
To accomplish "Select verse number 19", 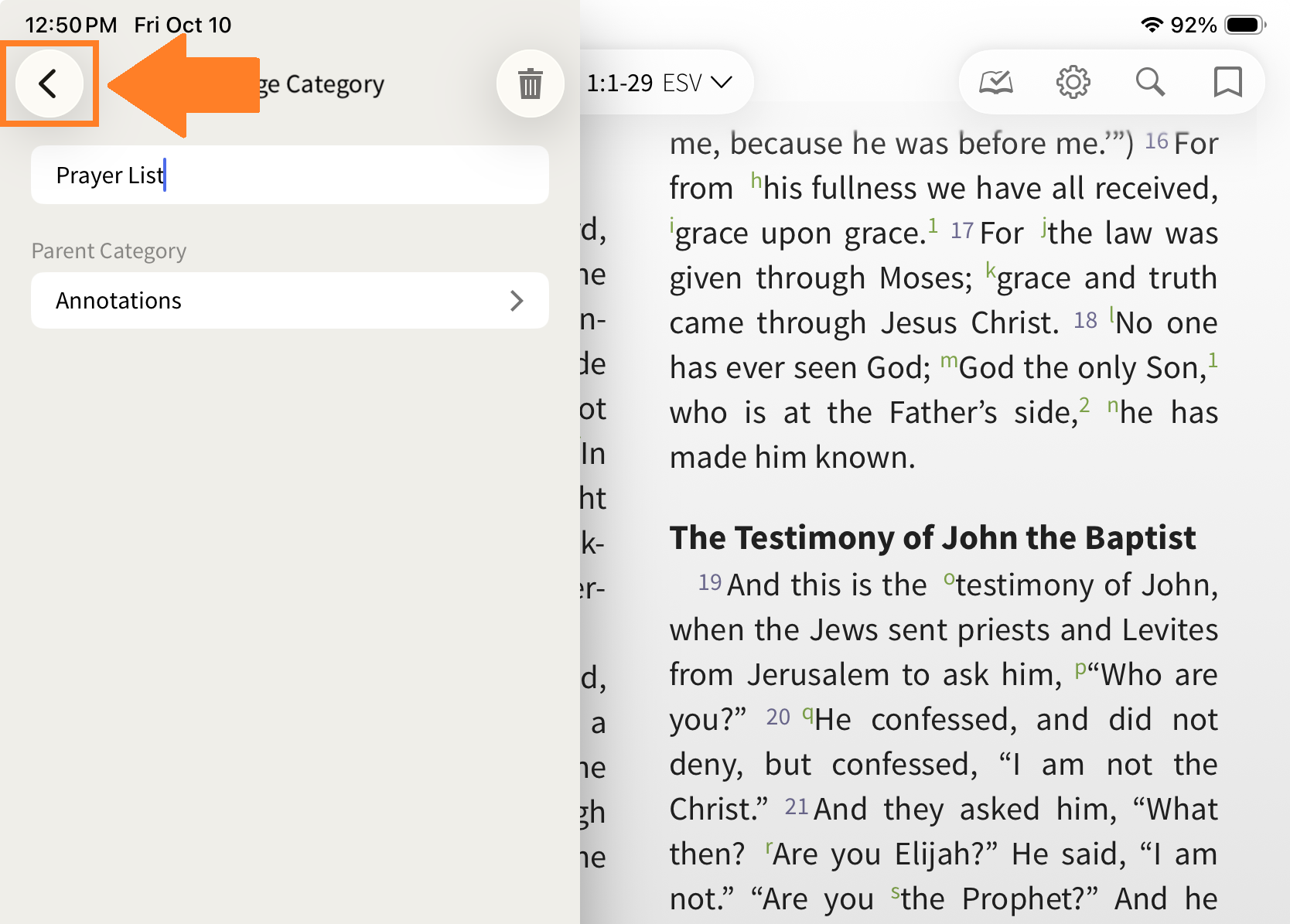I will [x=709, y=582].
